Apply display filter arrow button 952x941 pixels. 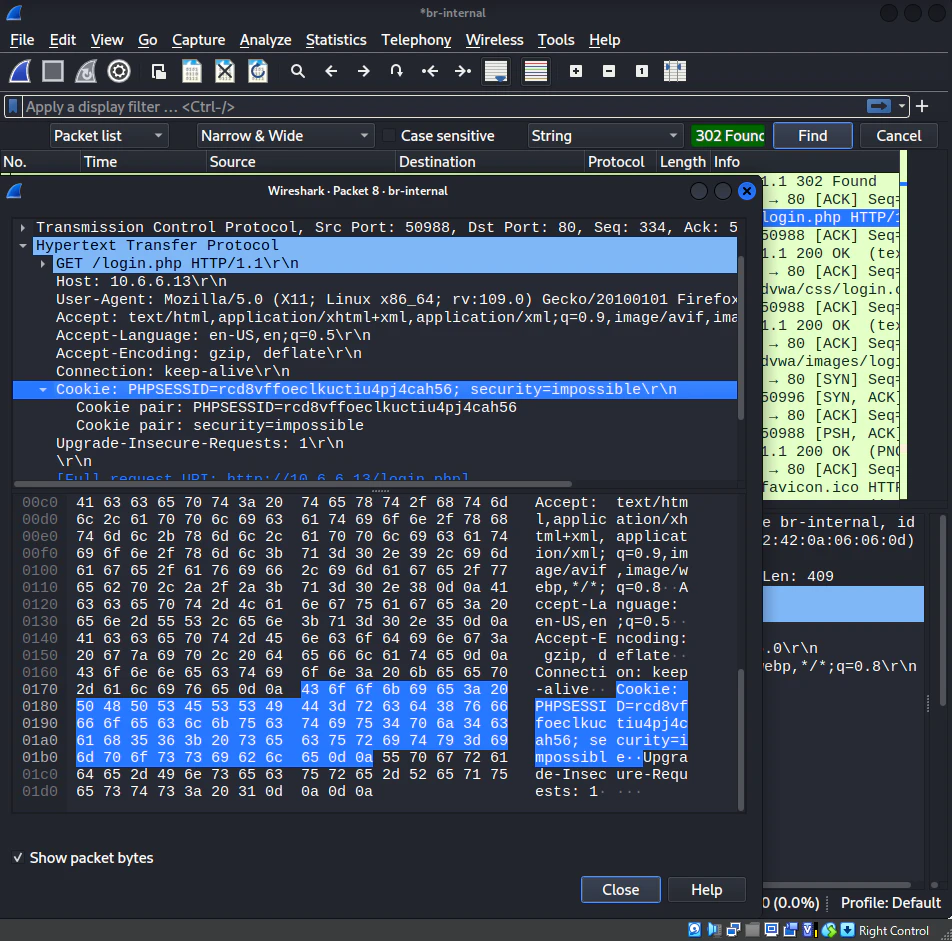tap(879, 106)
